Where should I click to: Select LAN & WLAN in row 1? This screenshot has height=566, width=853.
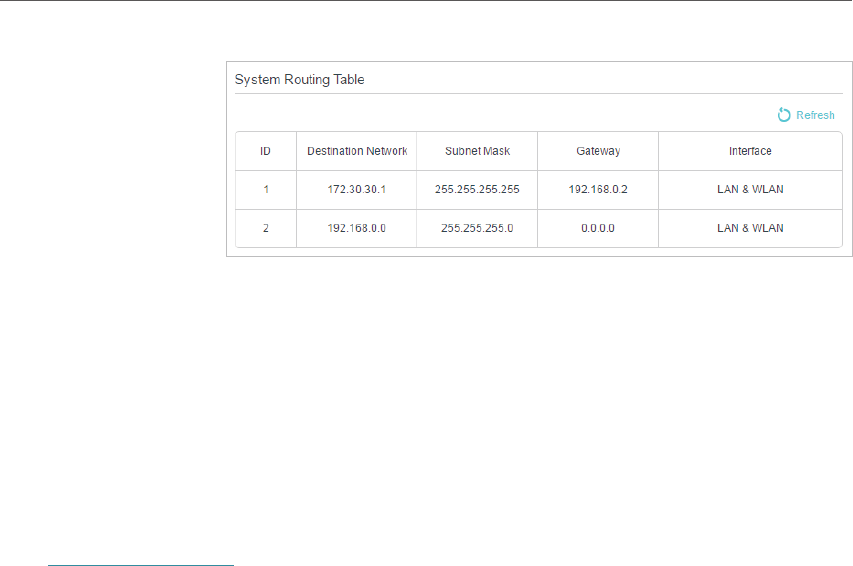pos(750,190)
